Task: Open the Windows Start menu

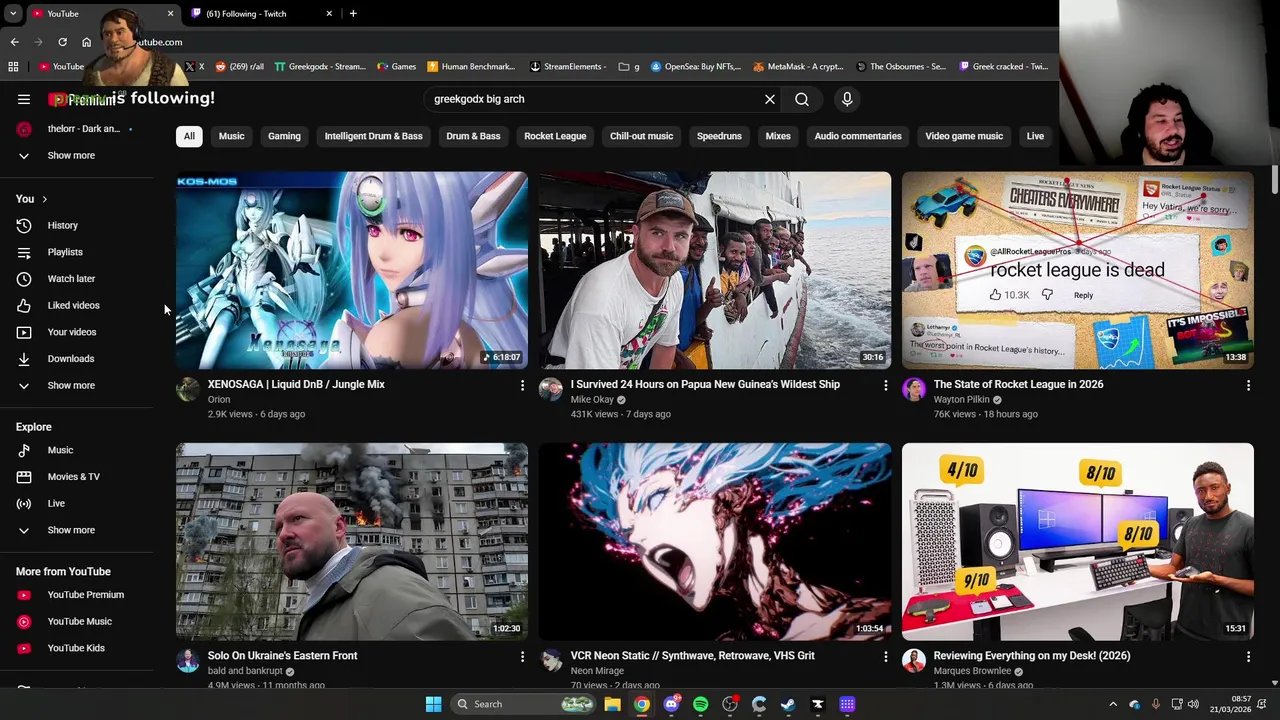Action: (433, 704)
